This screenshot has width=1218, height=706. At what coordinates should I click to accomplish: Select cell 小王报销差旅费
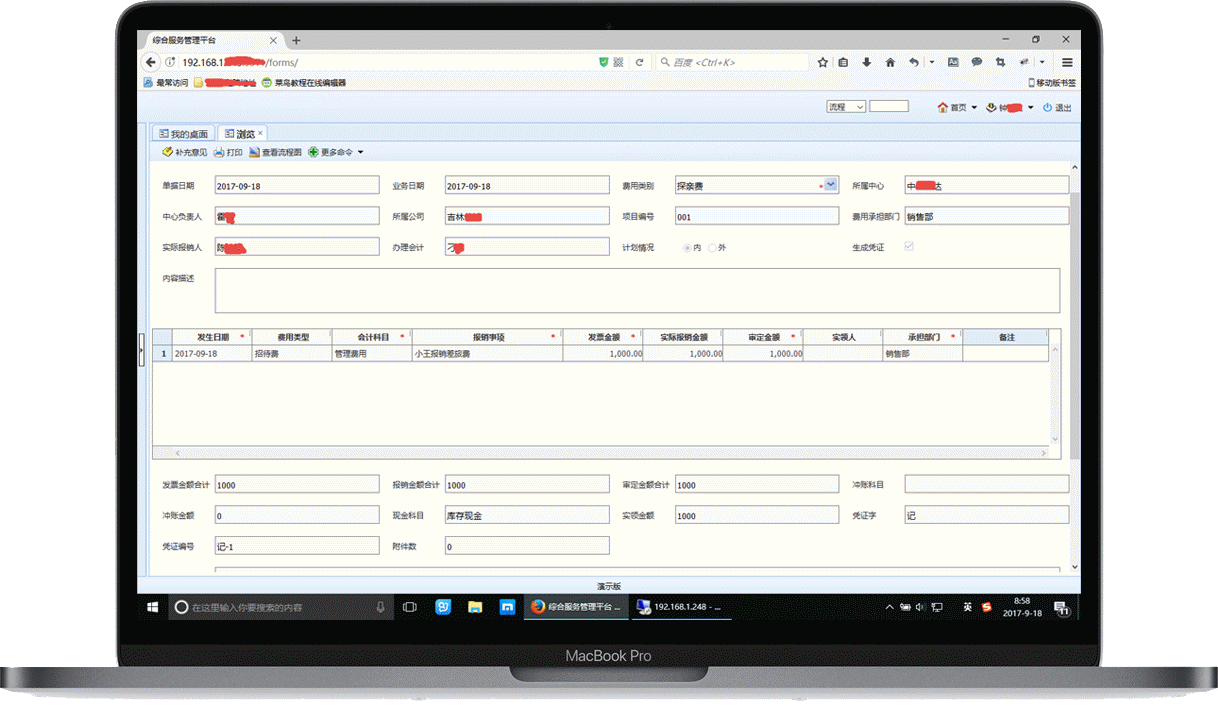click(487, 354)
